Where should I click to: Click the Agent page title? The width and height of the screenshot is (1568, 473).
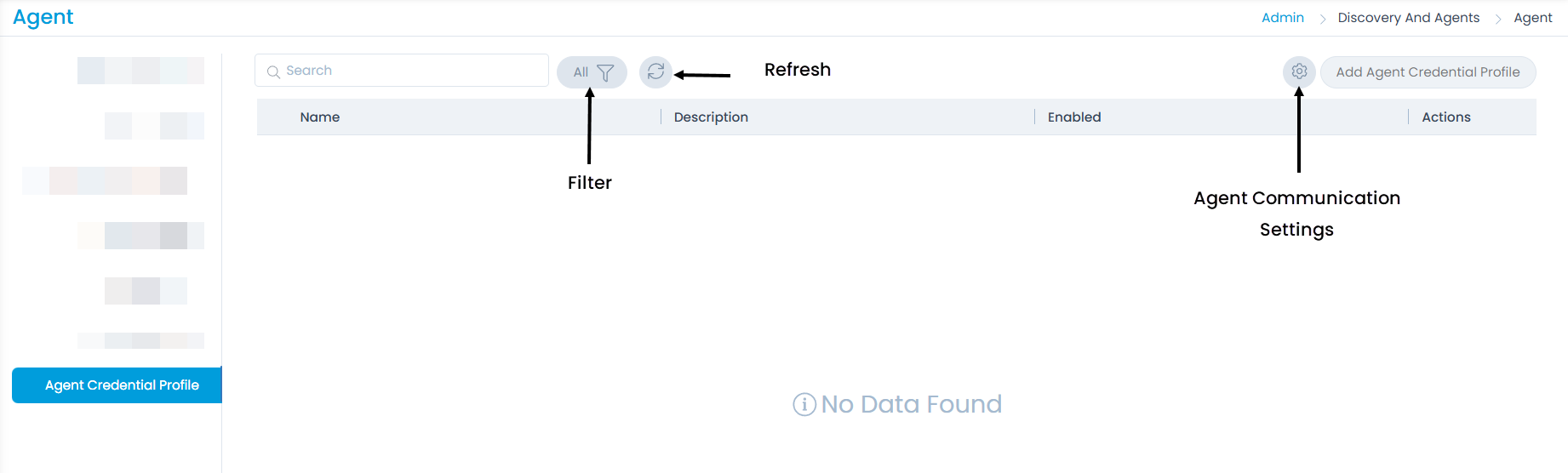click(x=43, y=18)
